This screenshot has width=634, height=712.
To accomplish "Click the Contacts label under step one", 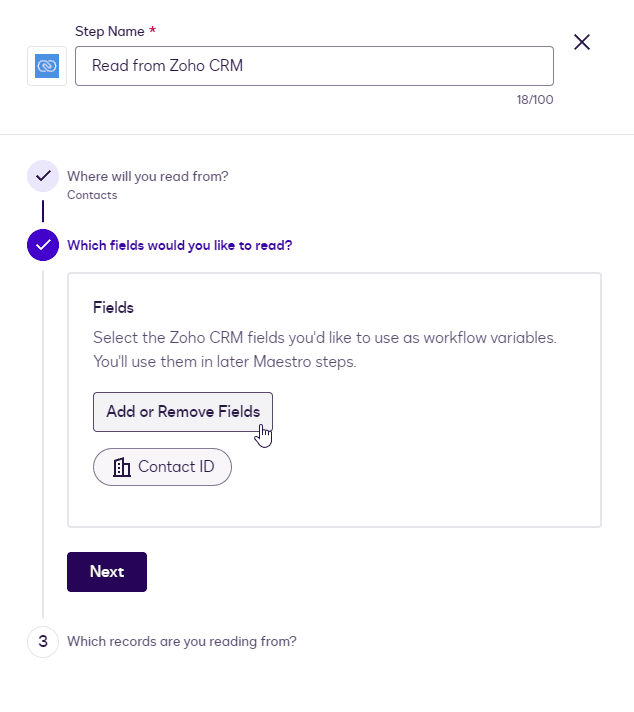I will [92, 195].
